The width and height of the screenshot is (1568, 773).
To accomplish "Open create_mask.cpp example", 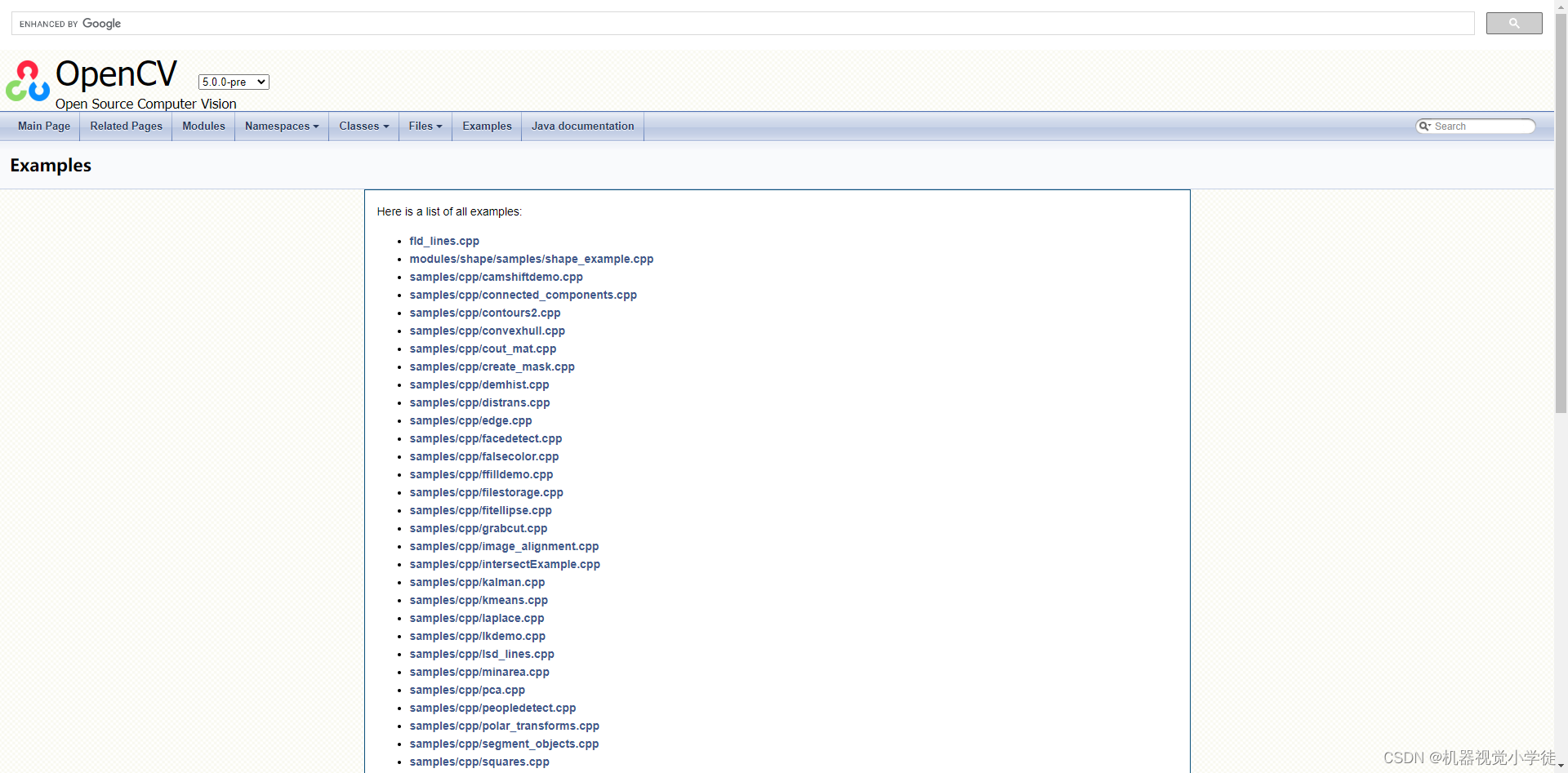I will pos(492,367).
